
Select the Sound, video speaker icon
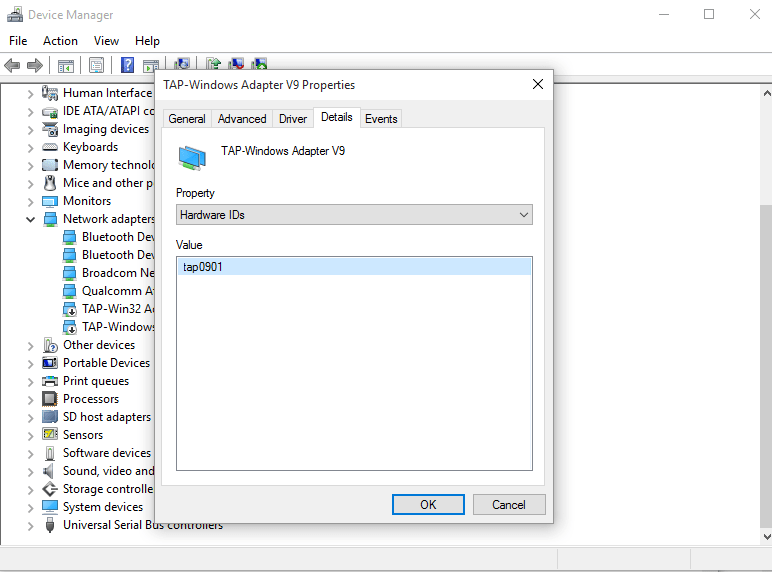tap(48, 471)
